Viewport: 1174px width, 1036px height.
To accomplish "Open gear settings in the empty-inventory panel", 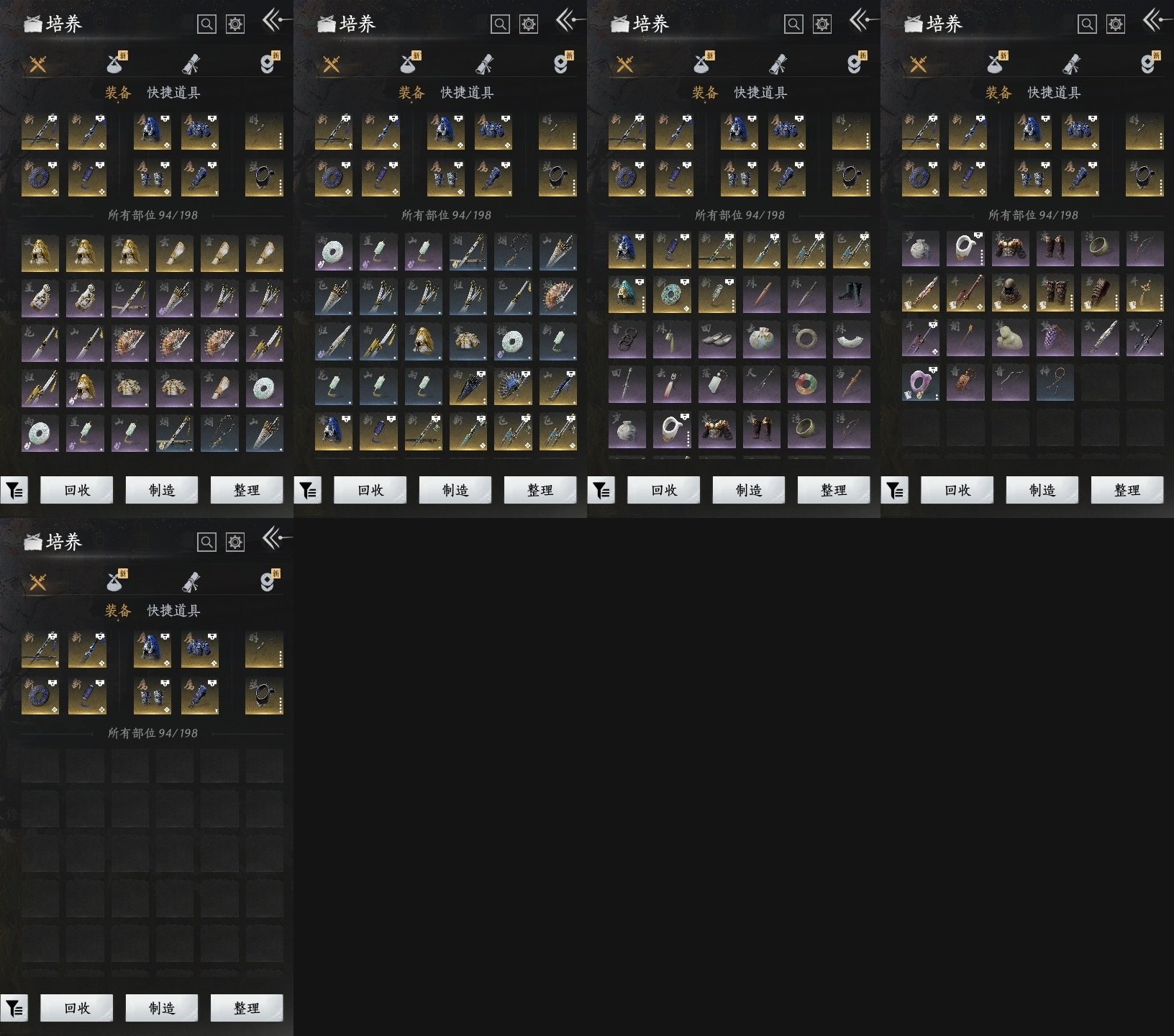I will coord(235,542).
